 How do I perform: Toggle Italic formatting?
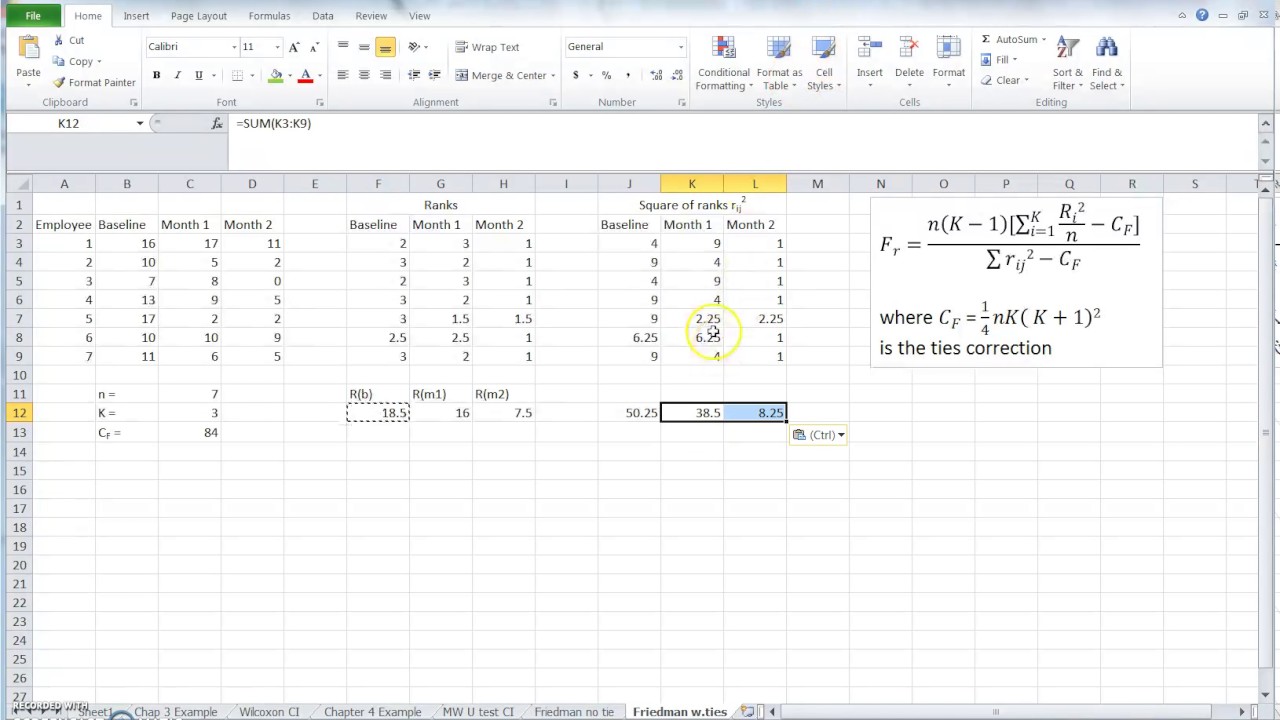click(177, 76)
